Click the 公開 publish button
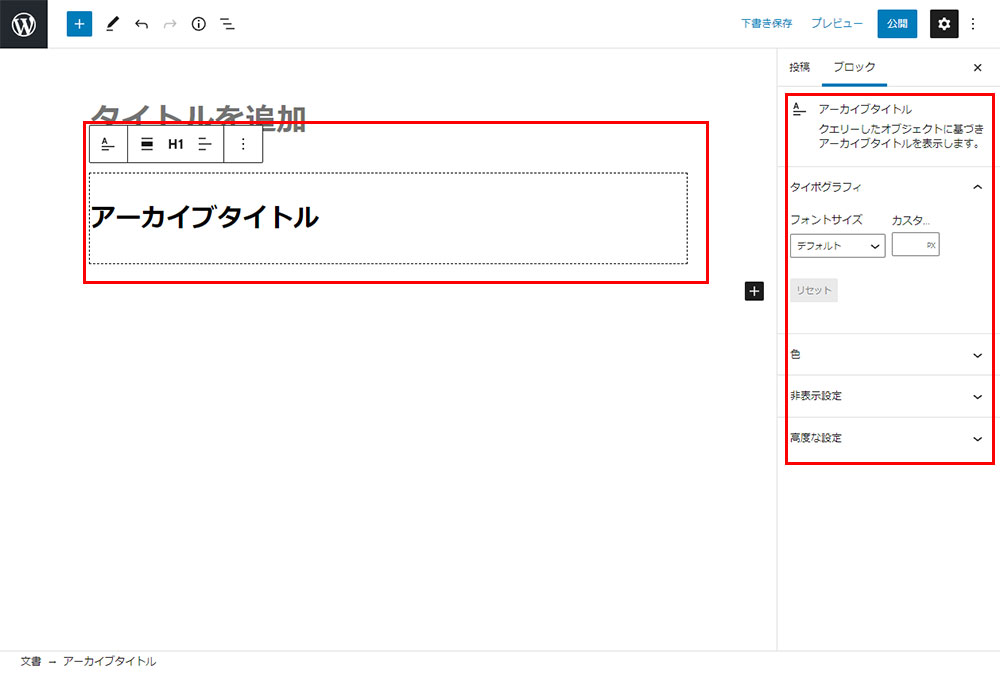Viewport: 1000px width, 696px height. [x=897, y=24]
